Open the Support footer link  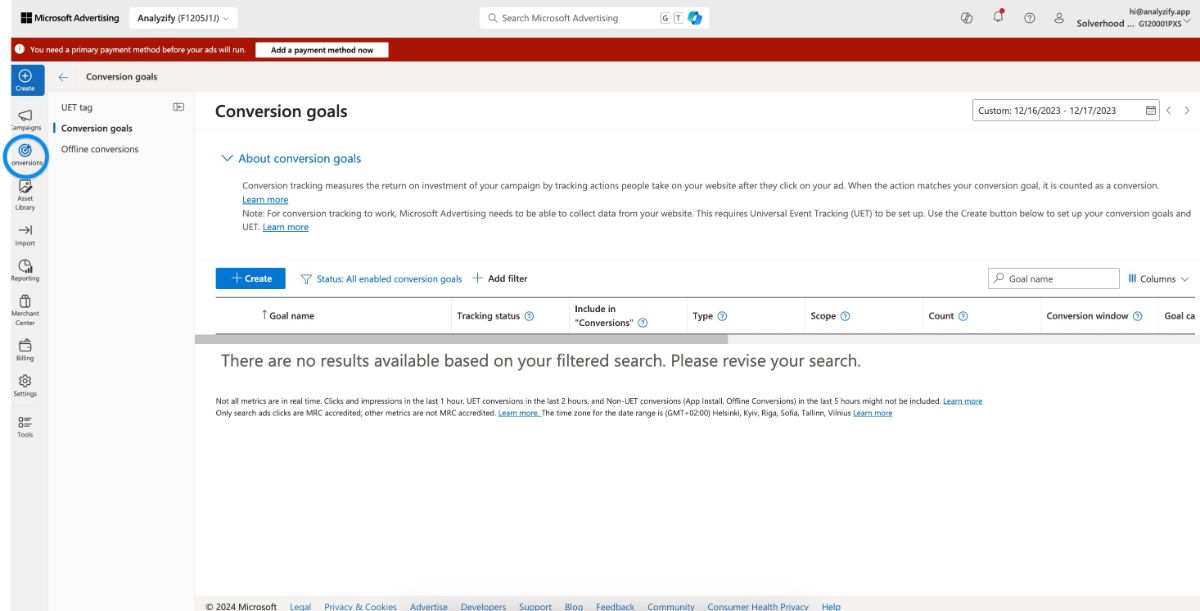click(535, 606)
